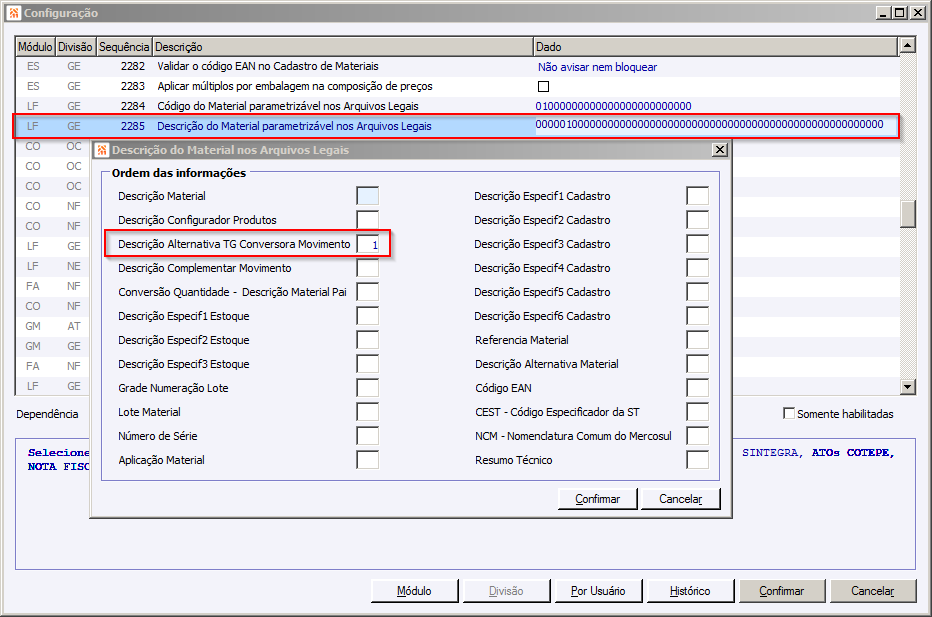
Task: Select row 2285 Descrição do Material parametrizável
Action: (457, 126)
